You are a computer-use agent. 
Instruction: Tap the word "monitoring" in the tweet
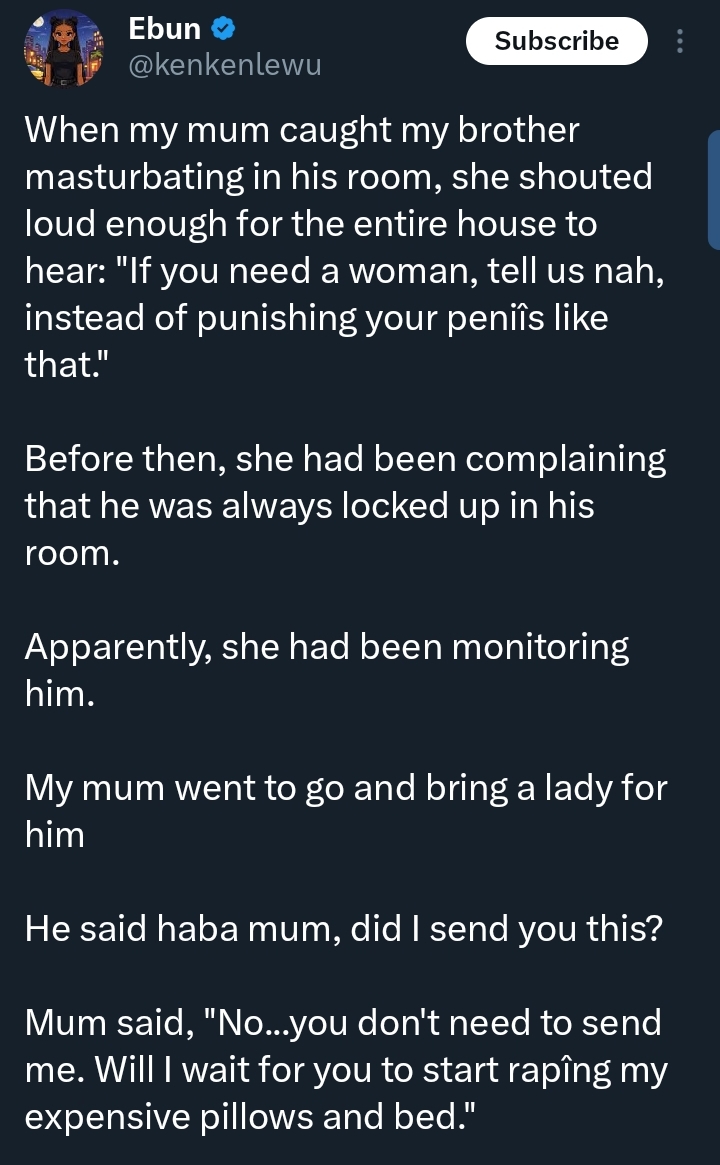coord(540,647)
